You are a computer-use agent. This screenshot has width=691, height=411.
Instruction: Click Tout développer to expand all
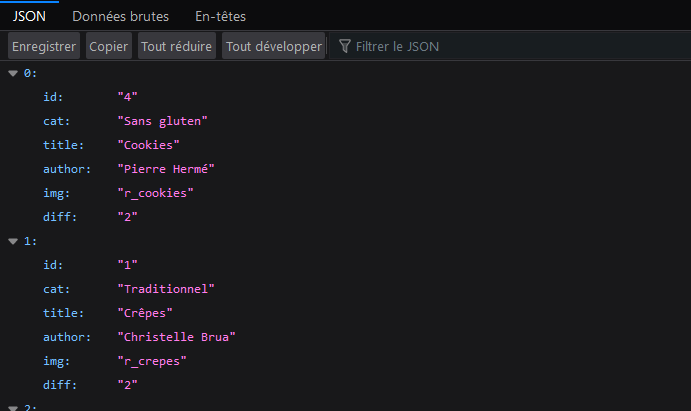[273, 47]
